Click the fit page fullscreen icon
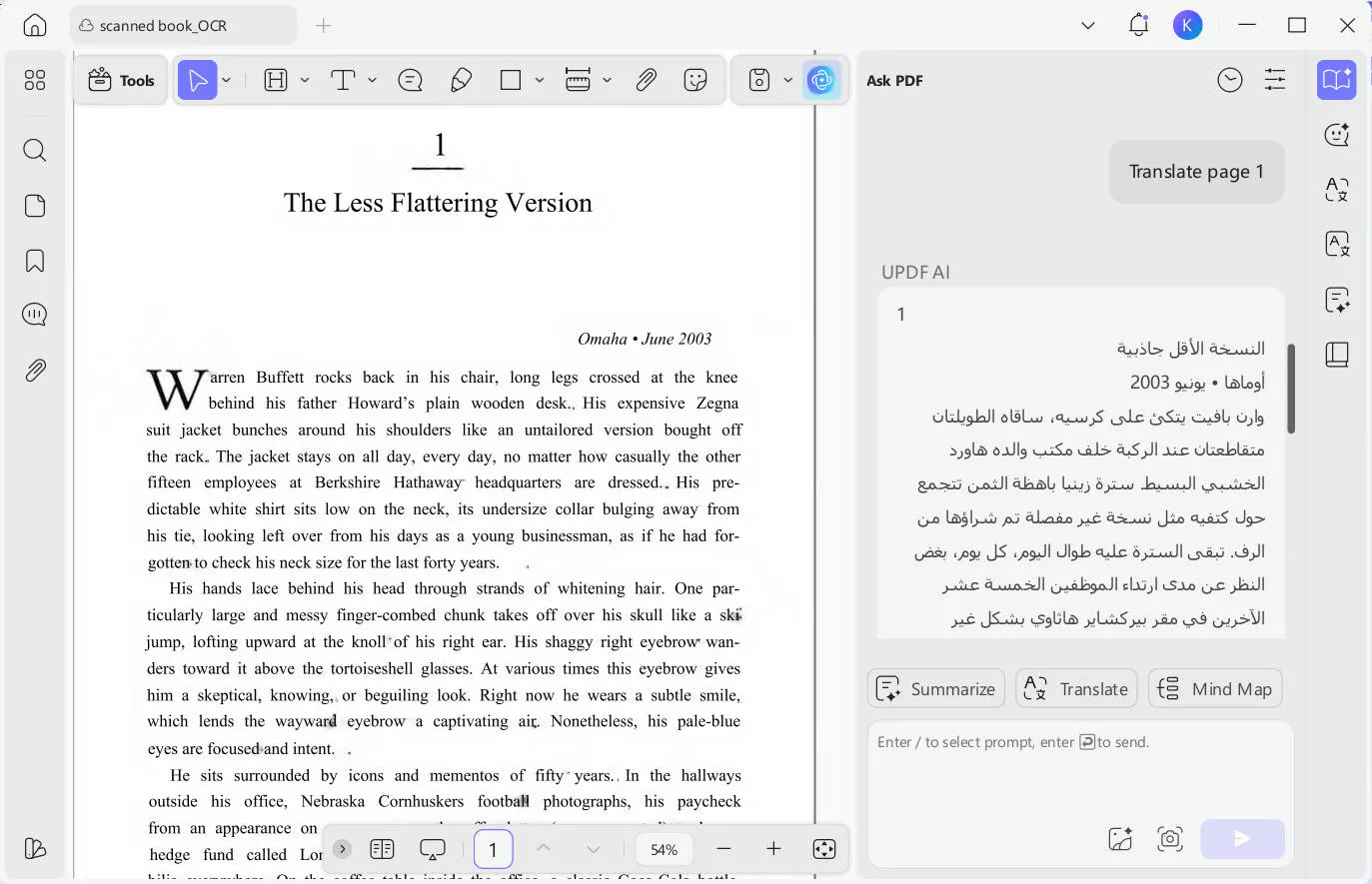 click(x=824, y=849)
